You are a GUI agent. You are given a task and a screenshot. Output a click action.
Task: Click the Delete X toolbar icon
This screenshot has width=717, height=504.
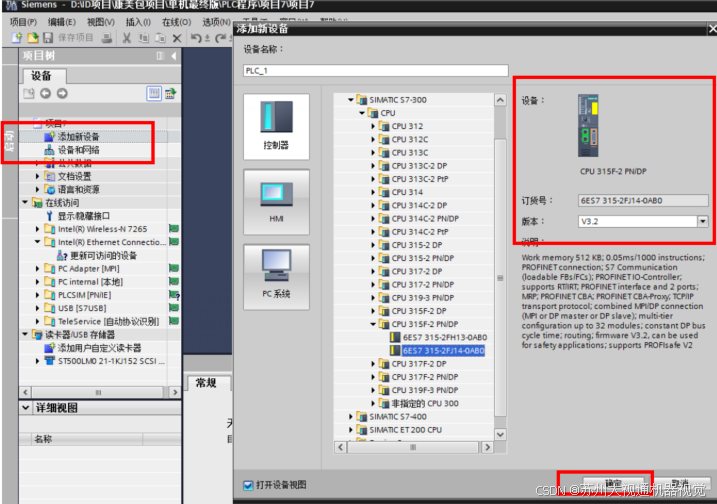(x=177, y=38)
